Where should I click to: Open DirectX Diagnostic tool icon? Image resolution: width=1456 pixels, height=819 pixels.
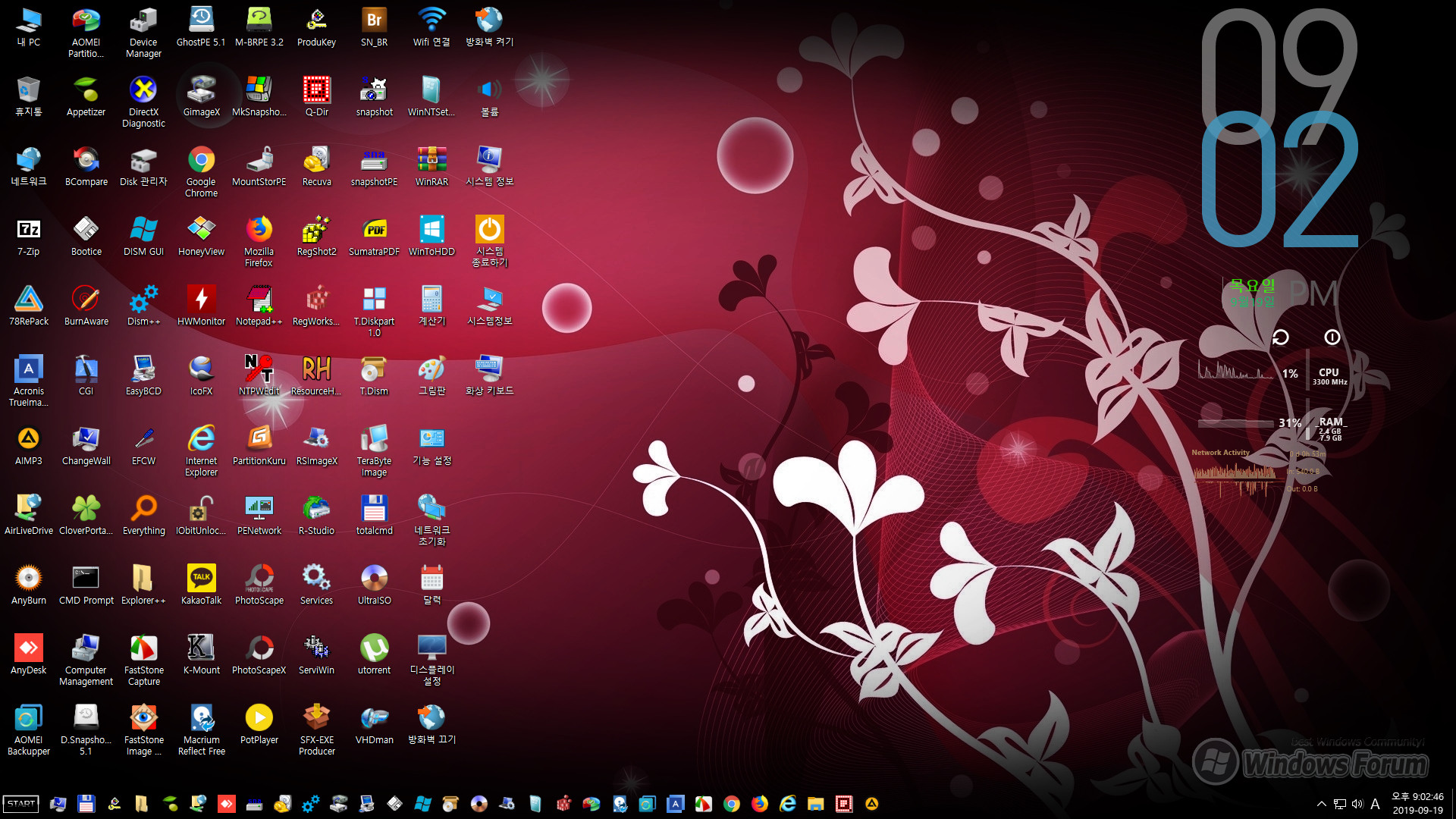point(143,102)
